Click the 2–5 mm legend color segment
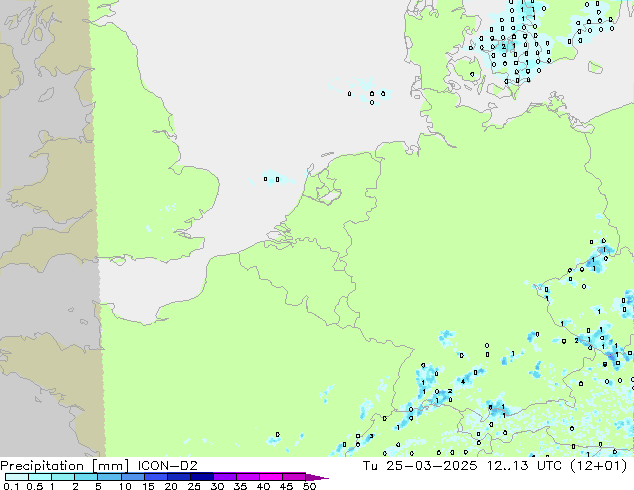 pos(86,477)
